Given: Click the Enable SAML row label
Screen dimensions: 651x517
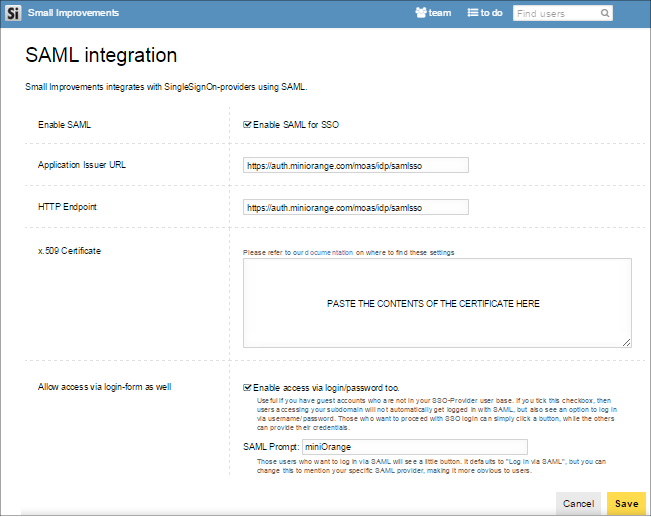Looking at the screenshot, I should pos(64,125).
